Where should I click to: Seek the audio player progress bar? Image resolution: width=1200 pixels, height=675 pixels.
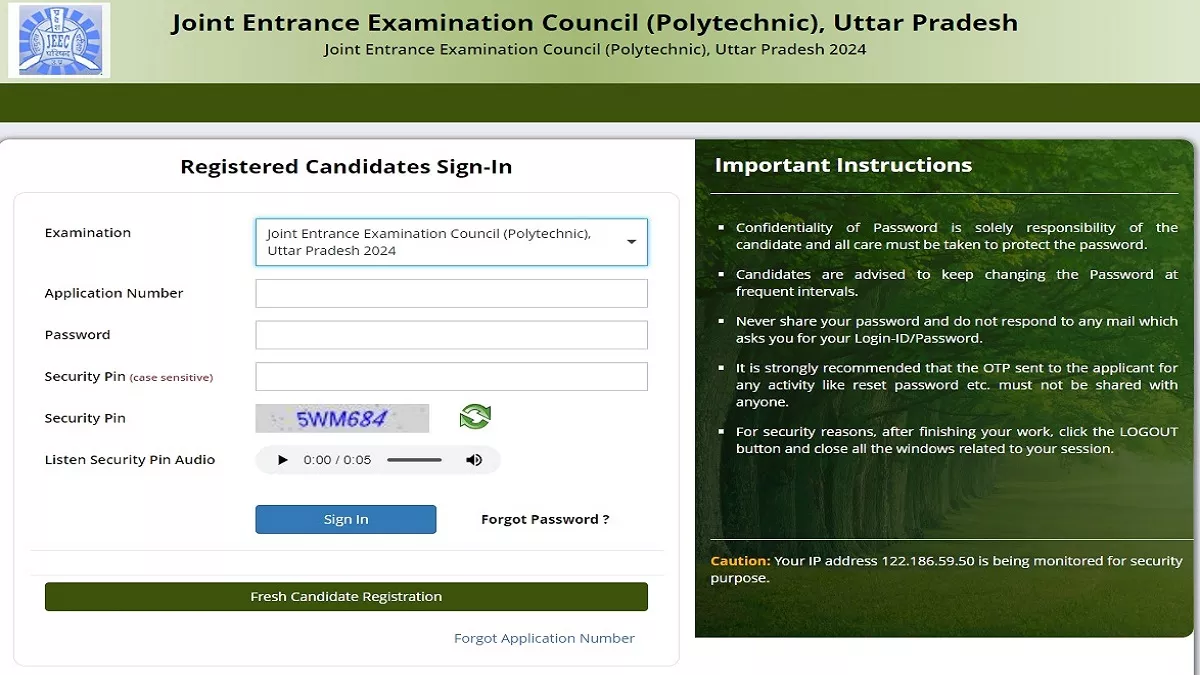pyautogui.click(x=414, y=460)
